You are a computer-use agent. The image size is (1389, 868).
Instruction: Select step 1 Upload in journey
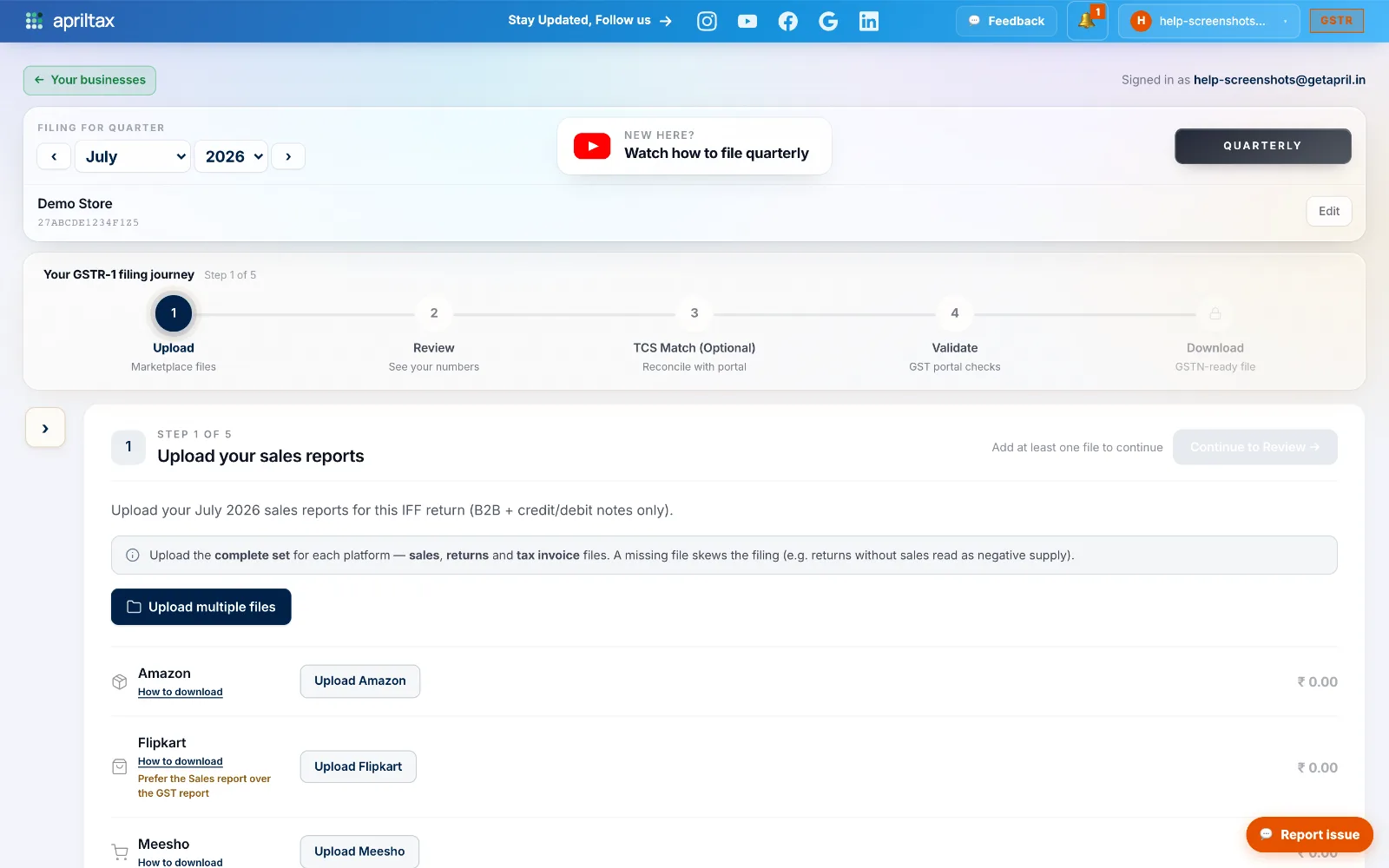(x=174, y=313)
